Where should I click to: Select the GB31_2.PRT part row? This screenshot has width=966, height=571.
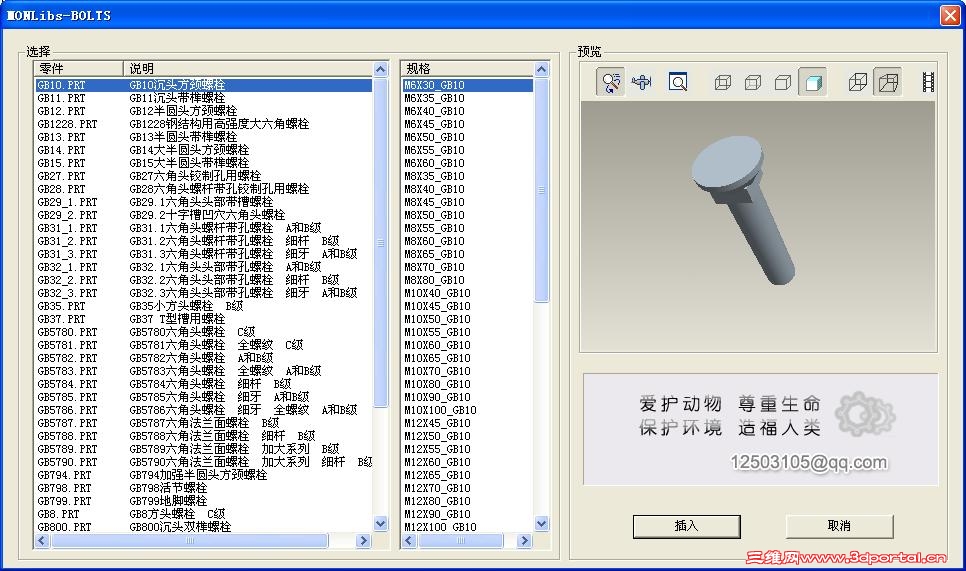203,241
